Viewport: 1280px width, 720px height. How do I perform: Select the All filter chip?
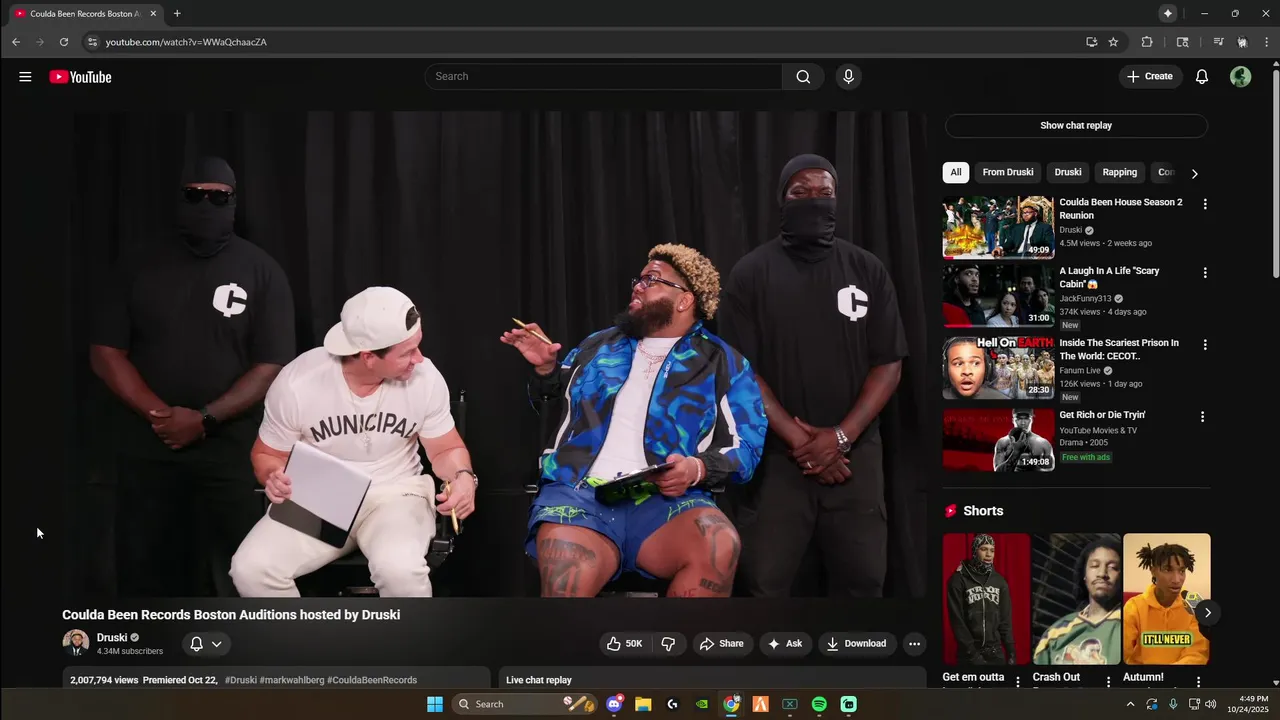click(x=956, y=172)
